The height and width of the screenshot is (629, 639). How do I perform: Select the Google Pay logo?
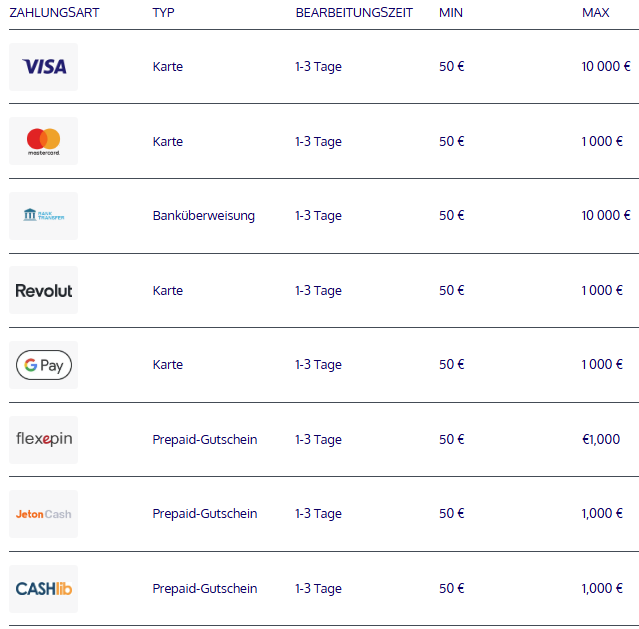[x=44, y=365]
